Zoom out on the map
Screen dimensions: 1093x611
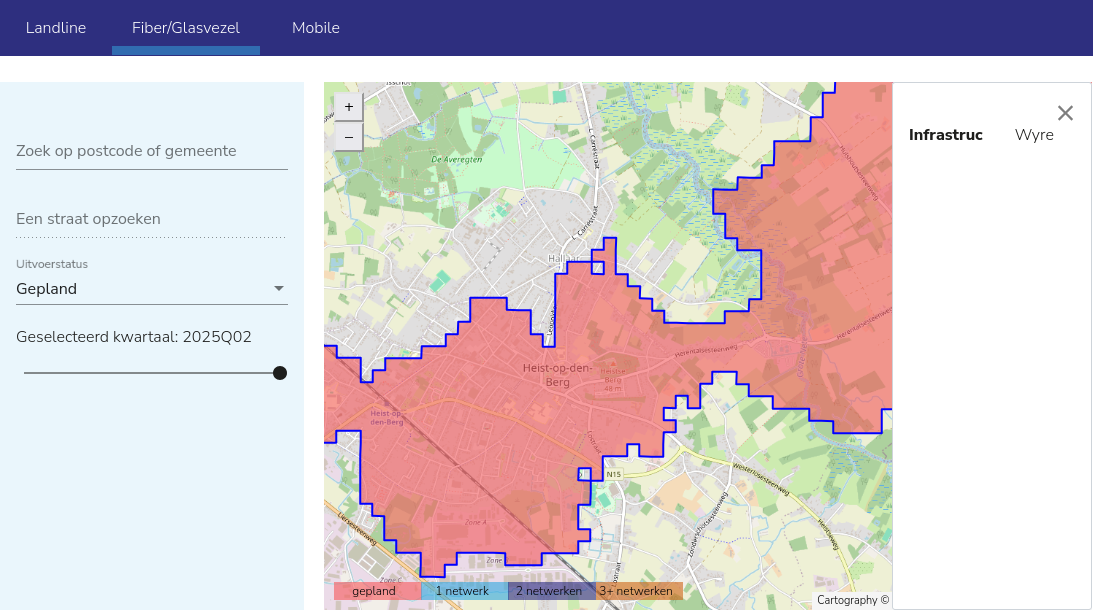pyautogui.click(x=348, y=137)
